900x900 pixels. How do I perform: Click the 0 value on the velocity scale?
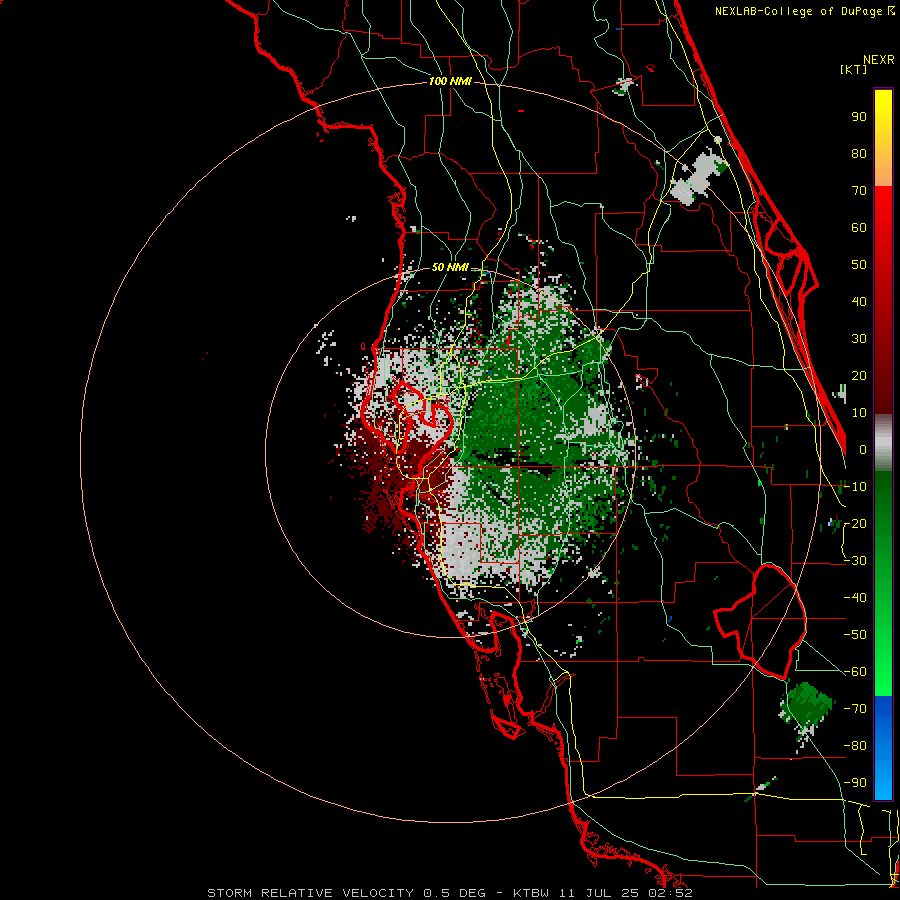click(x=863, y=449)
